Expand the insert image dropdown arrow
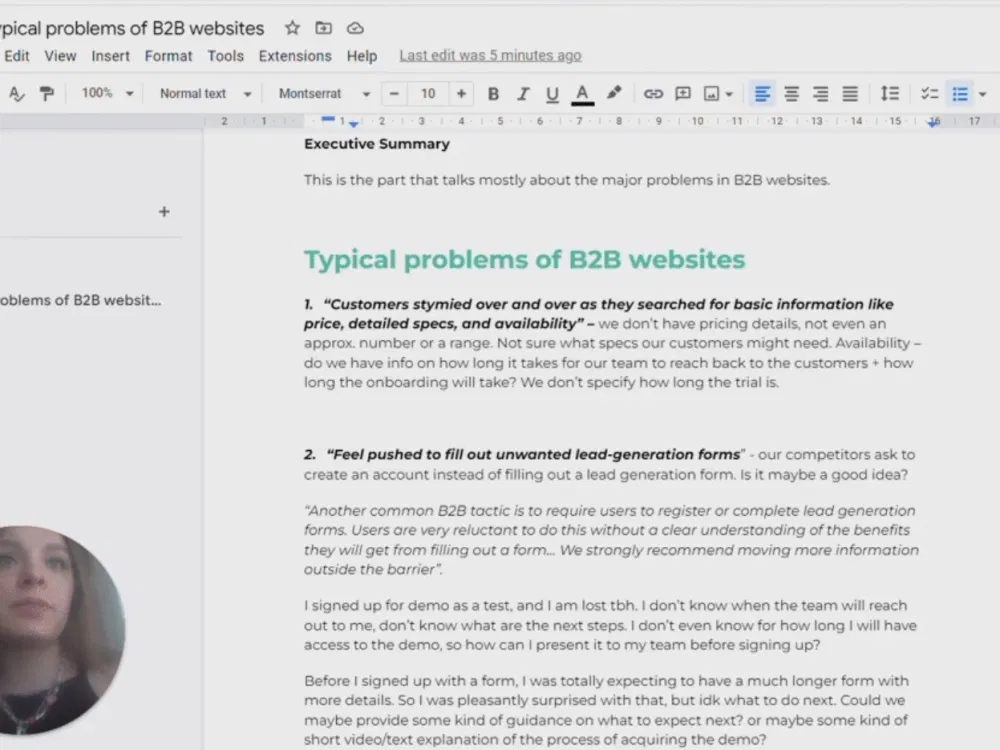Screen dimensions: 1000x750 [x=729, y=94]
